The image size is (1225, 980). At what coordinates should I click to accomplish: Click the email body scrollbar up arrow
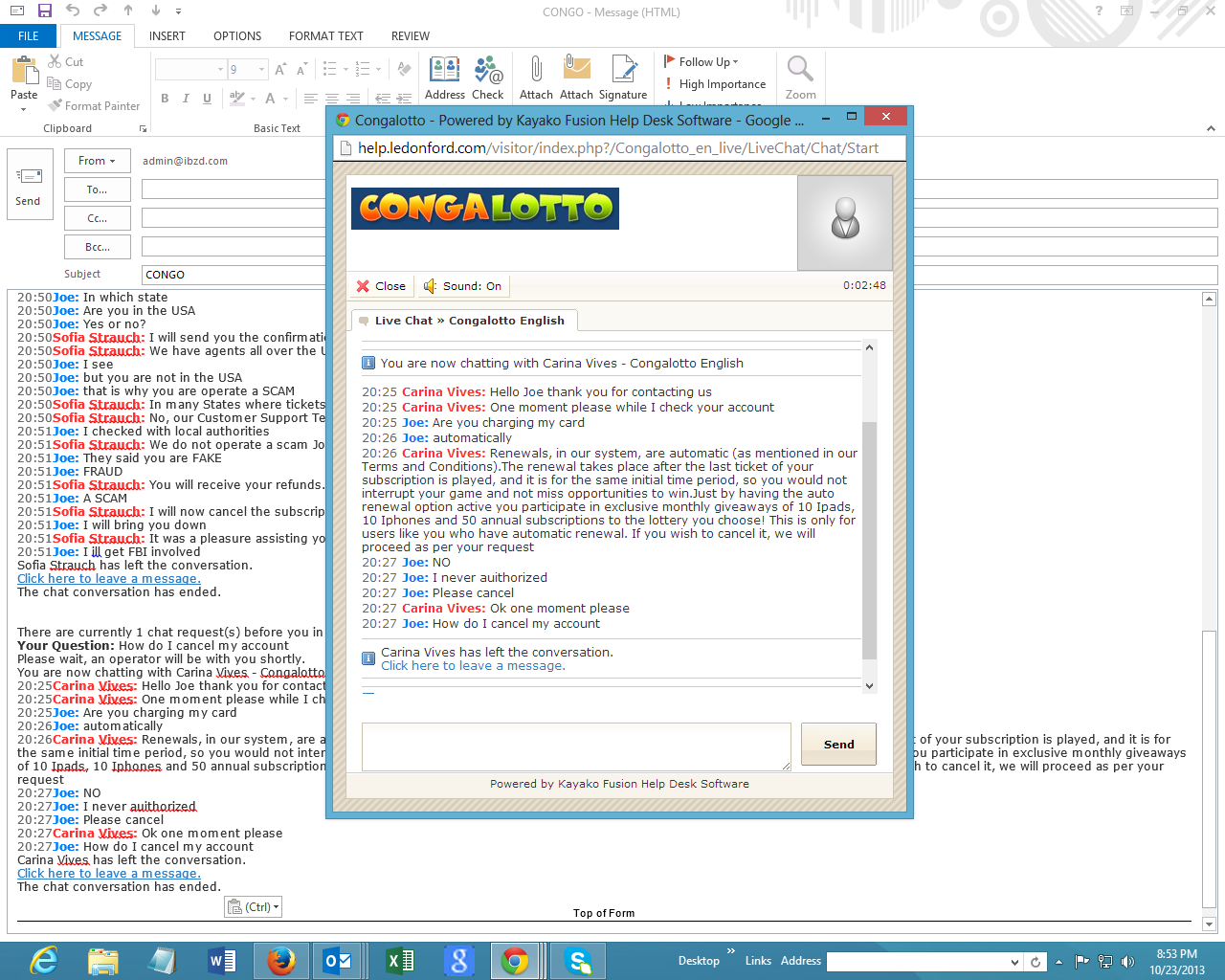click(1209, 300)
